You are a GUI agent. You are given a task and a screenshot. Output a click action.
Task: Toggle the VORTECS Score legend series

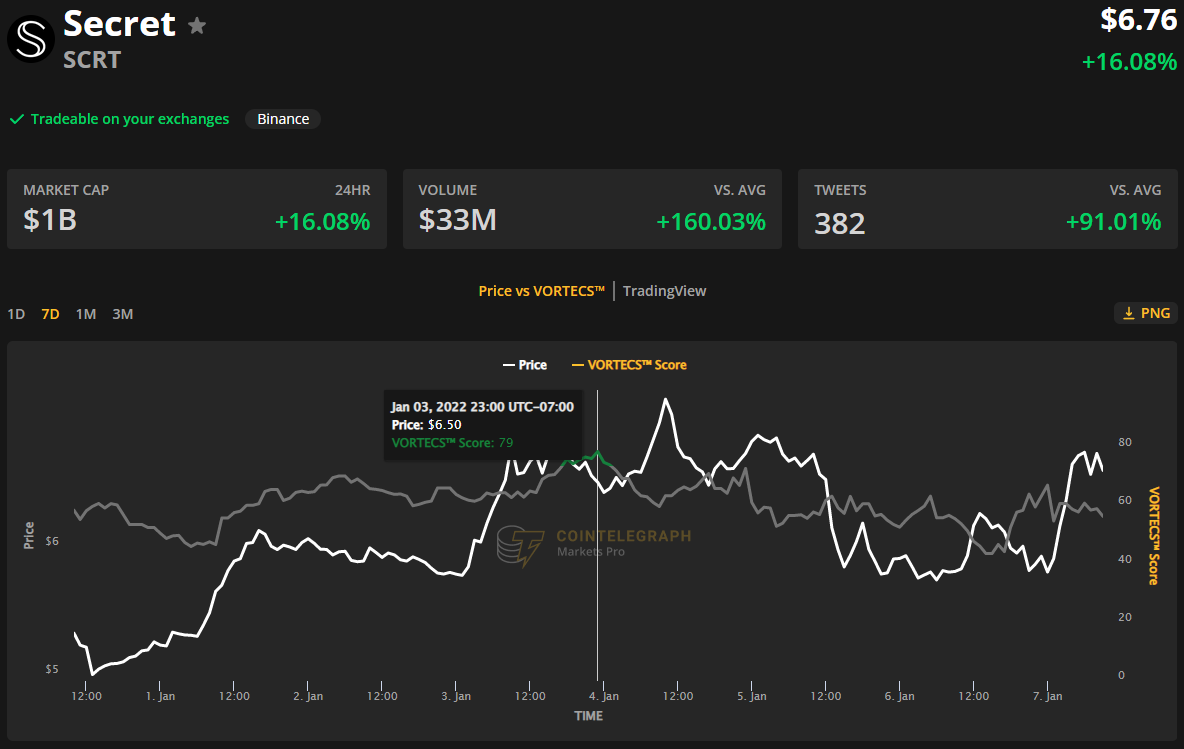click(x=629, y=365)
